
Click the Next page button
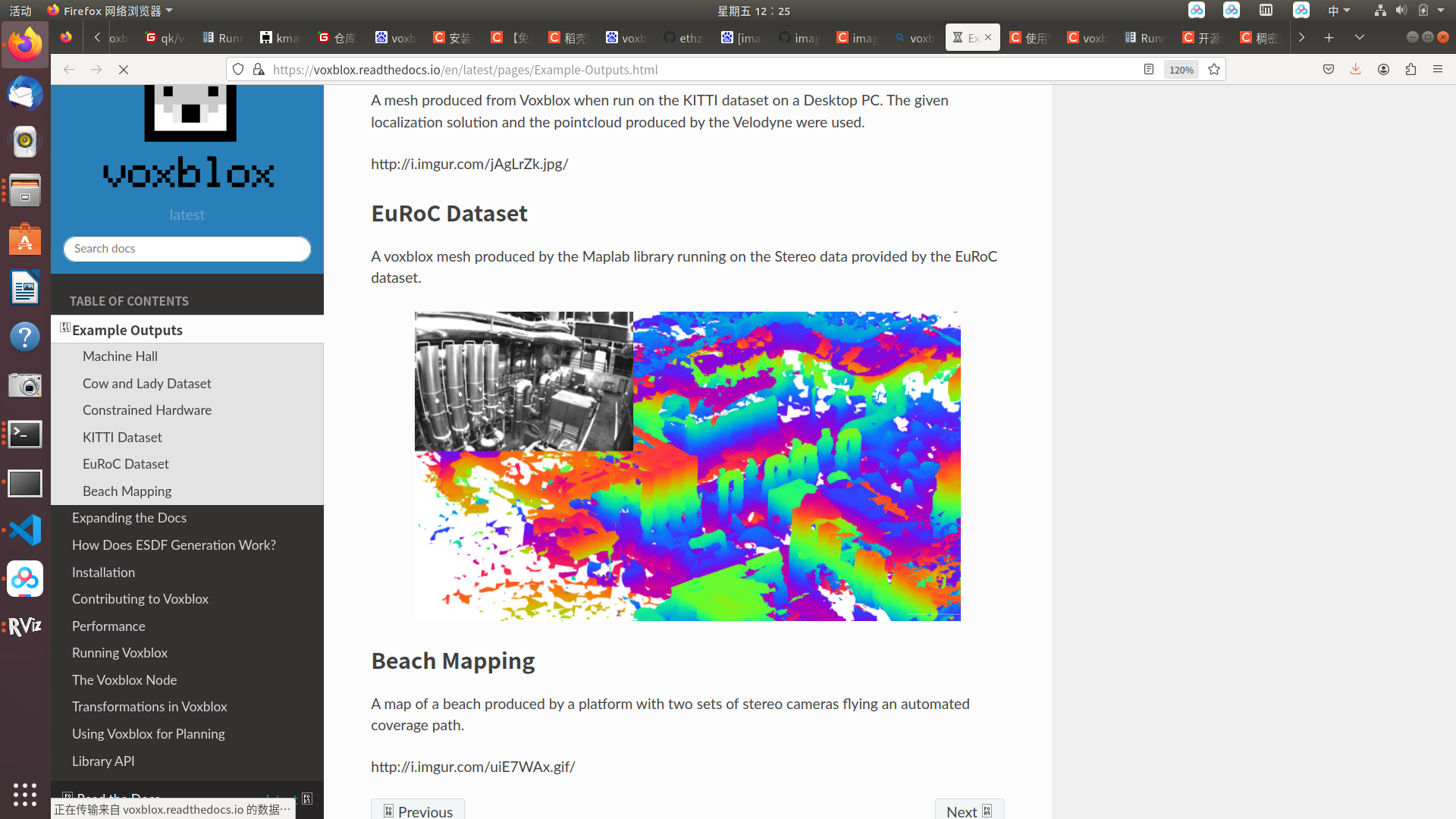969,811
